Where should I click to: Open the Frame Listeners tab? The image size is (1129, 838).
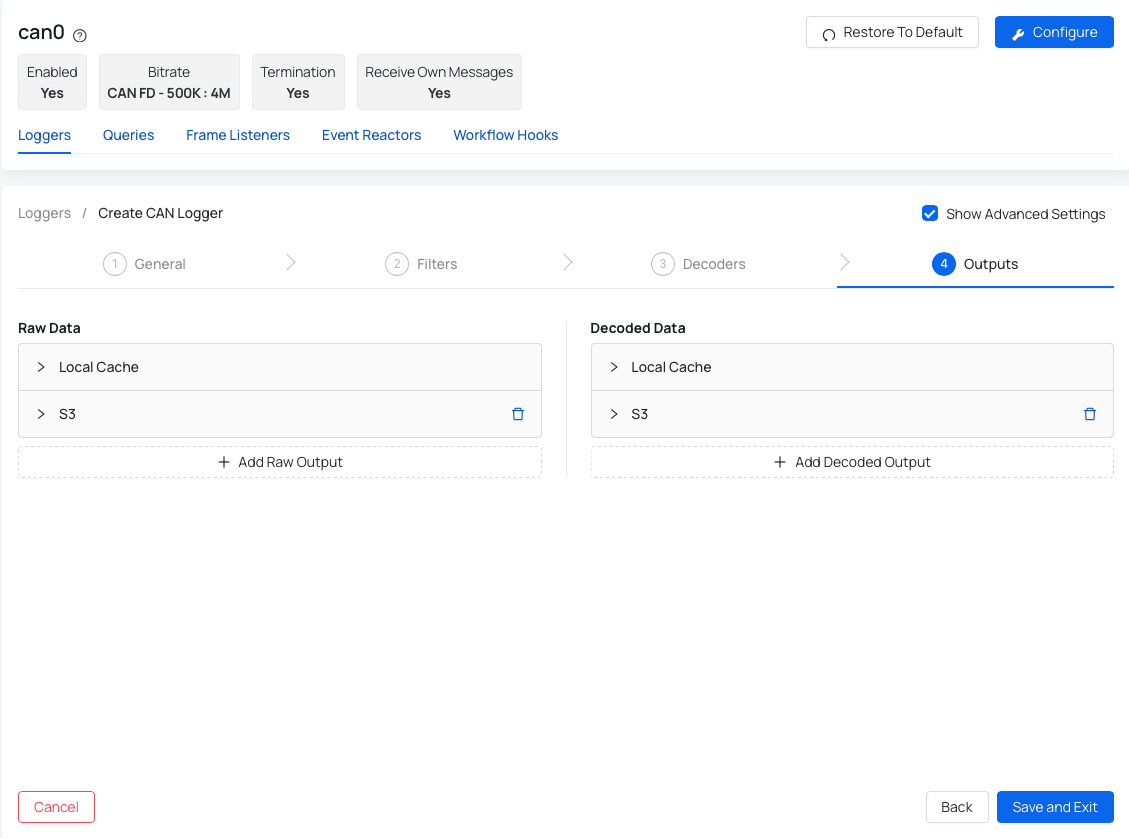click(x=238, y=135)
